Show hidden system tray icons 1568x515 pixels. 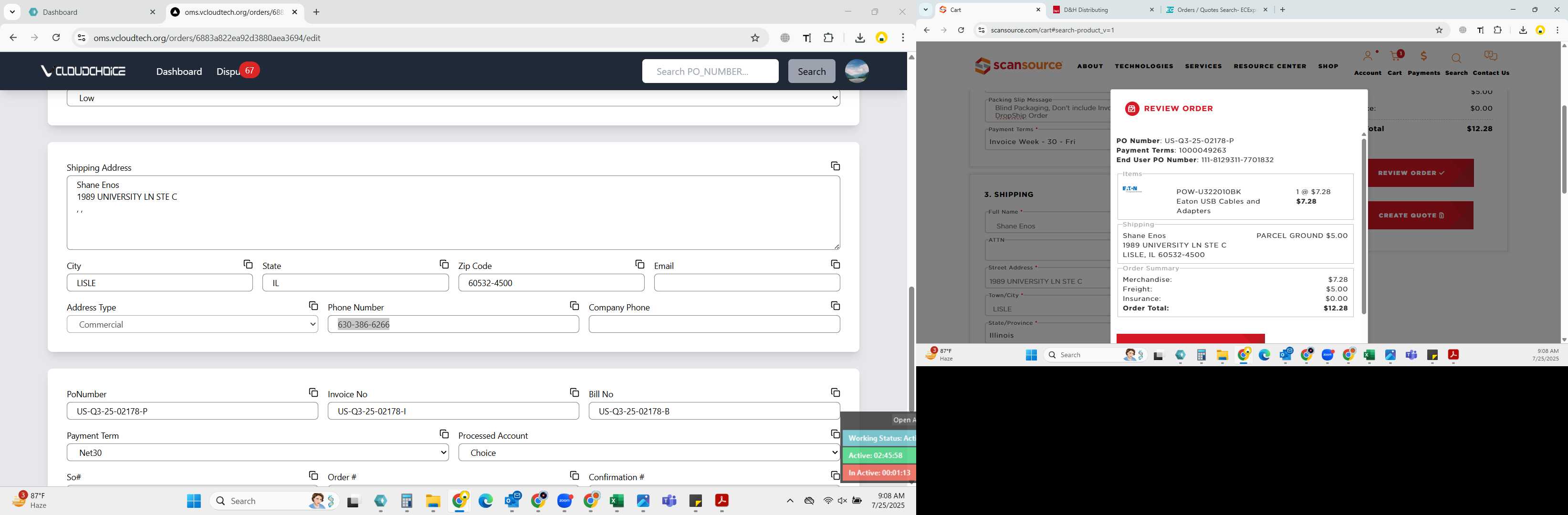(x=789, y=501)
